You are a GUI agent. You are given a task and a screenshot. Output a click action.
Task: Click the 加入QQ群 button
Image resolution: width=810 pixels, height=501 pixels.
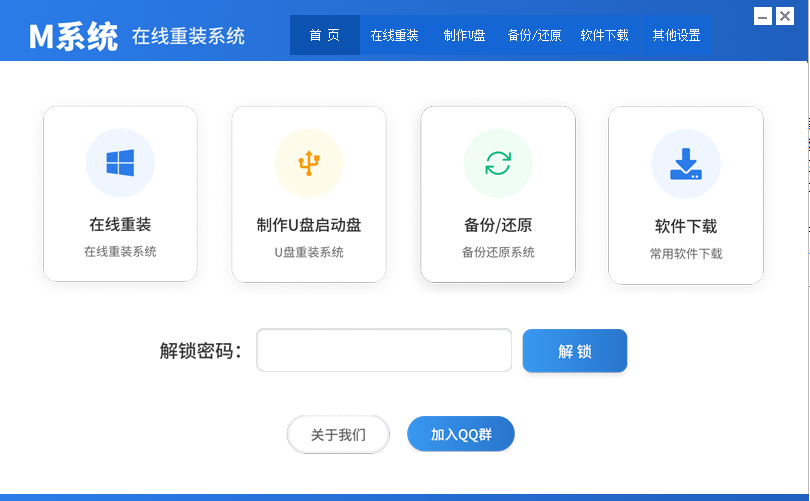pos(461,434)
